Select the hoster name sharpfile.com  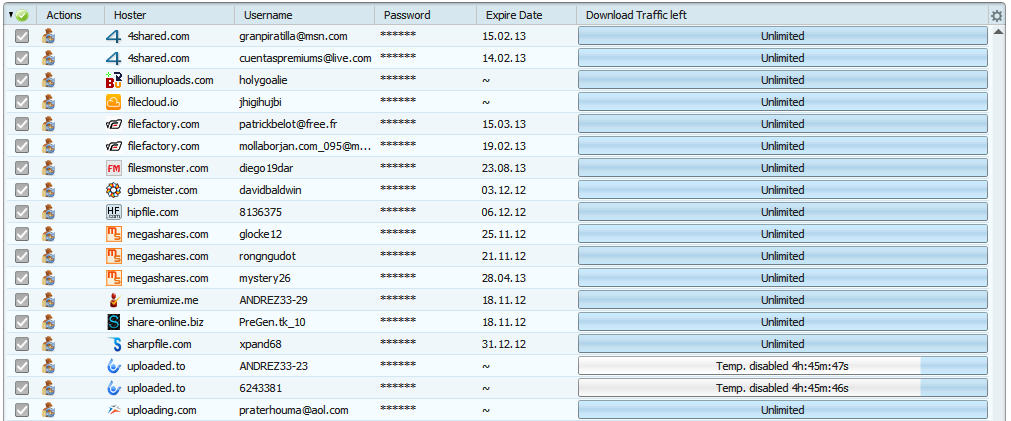159,344
